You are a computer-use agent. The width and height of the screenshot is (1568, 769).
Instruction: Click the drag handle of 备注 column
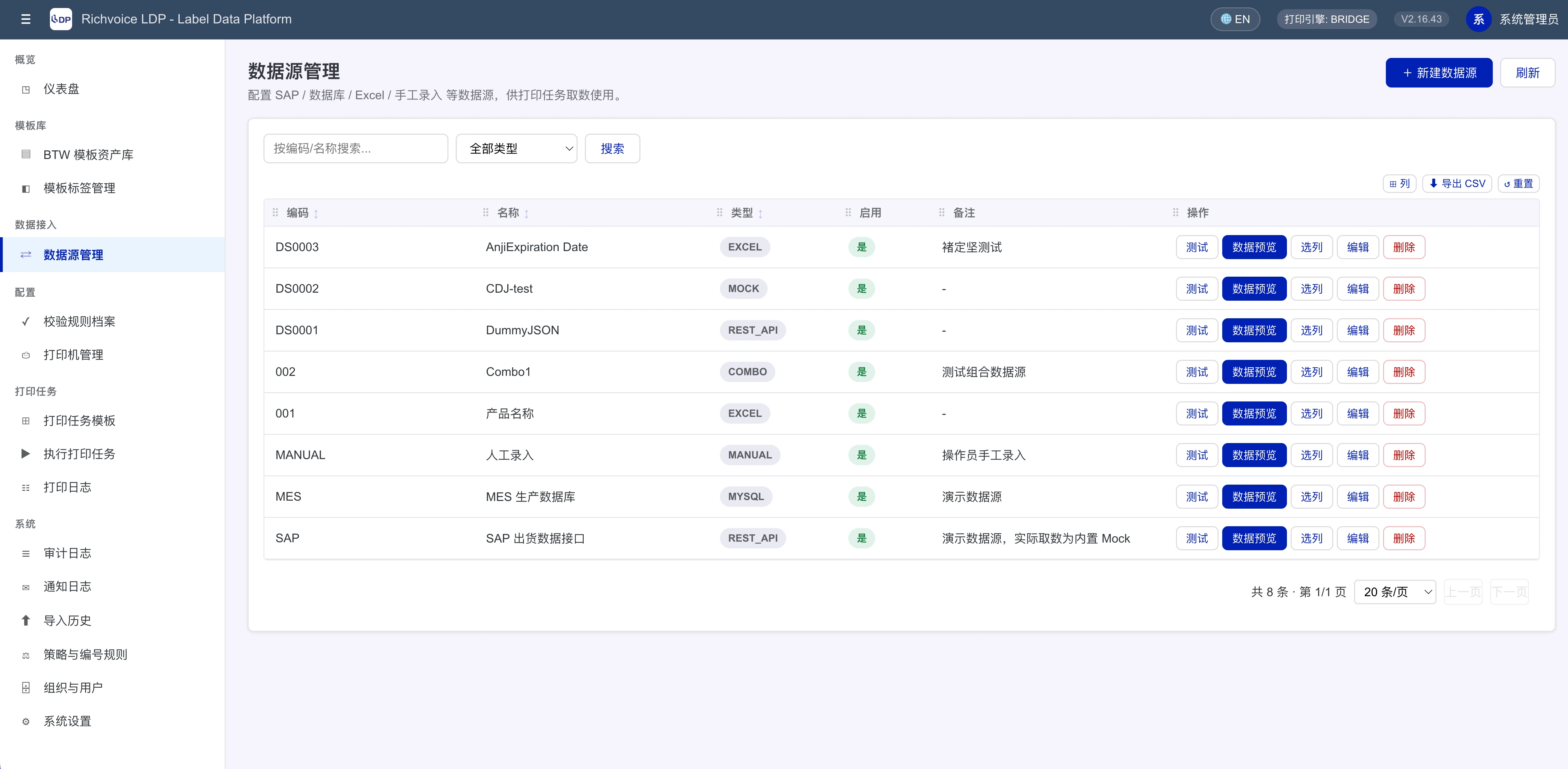click(x=942, y=213)
